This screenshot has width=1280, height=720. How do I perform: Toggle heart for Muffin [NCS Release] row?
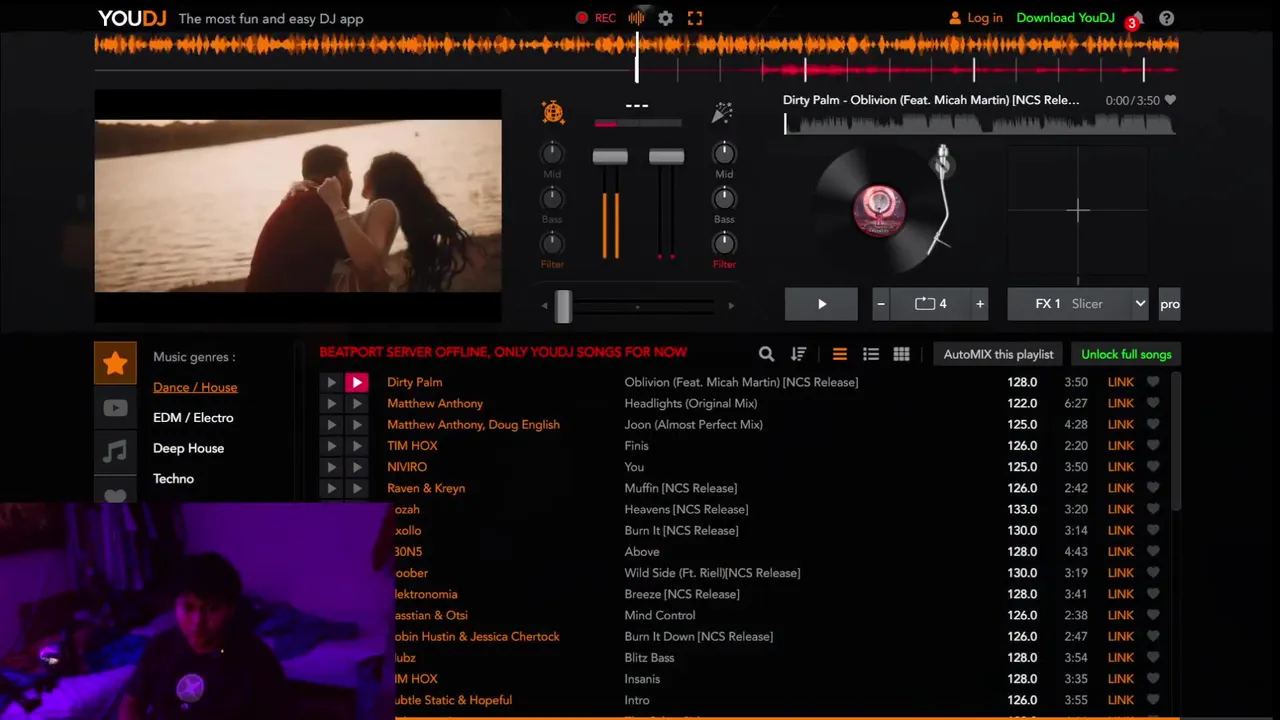[1153, 488]
